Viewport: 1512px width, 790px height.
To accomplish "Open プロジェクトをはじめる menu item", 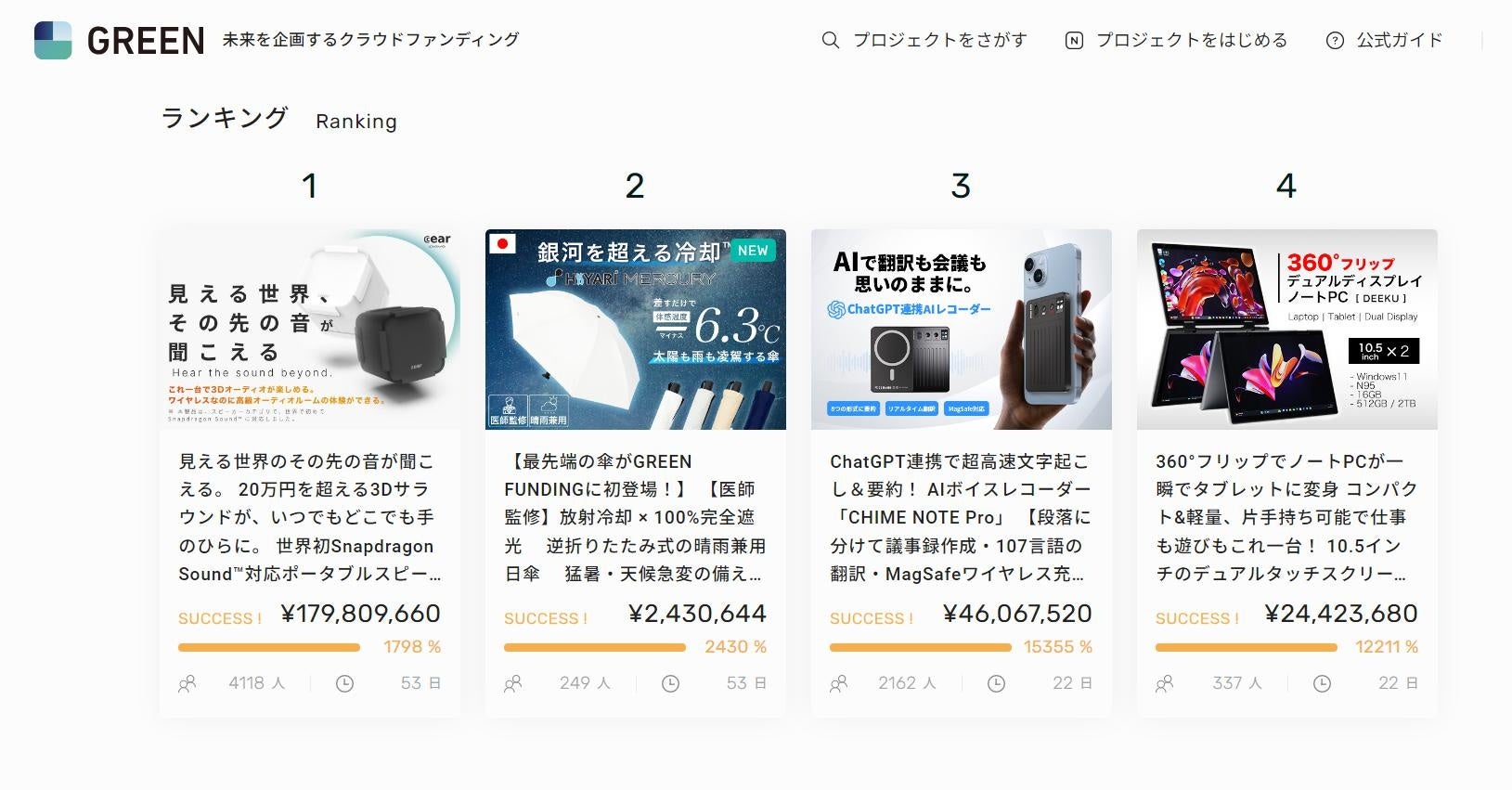I will coord(1191,40).
